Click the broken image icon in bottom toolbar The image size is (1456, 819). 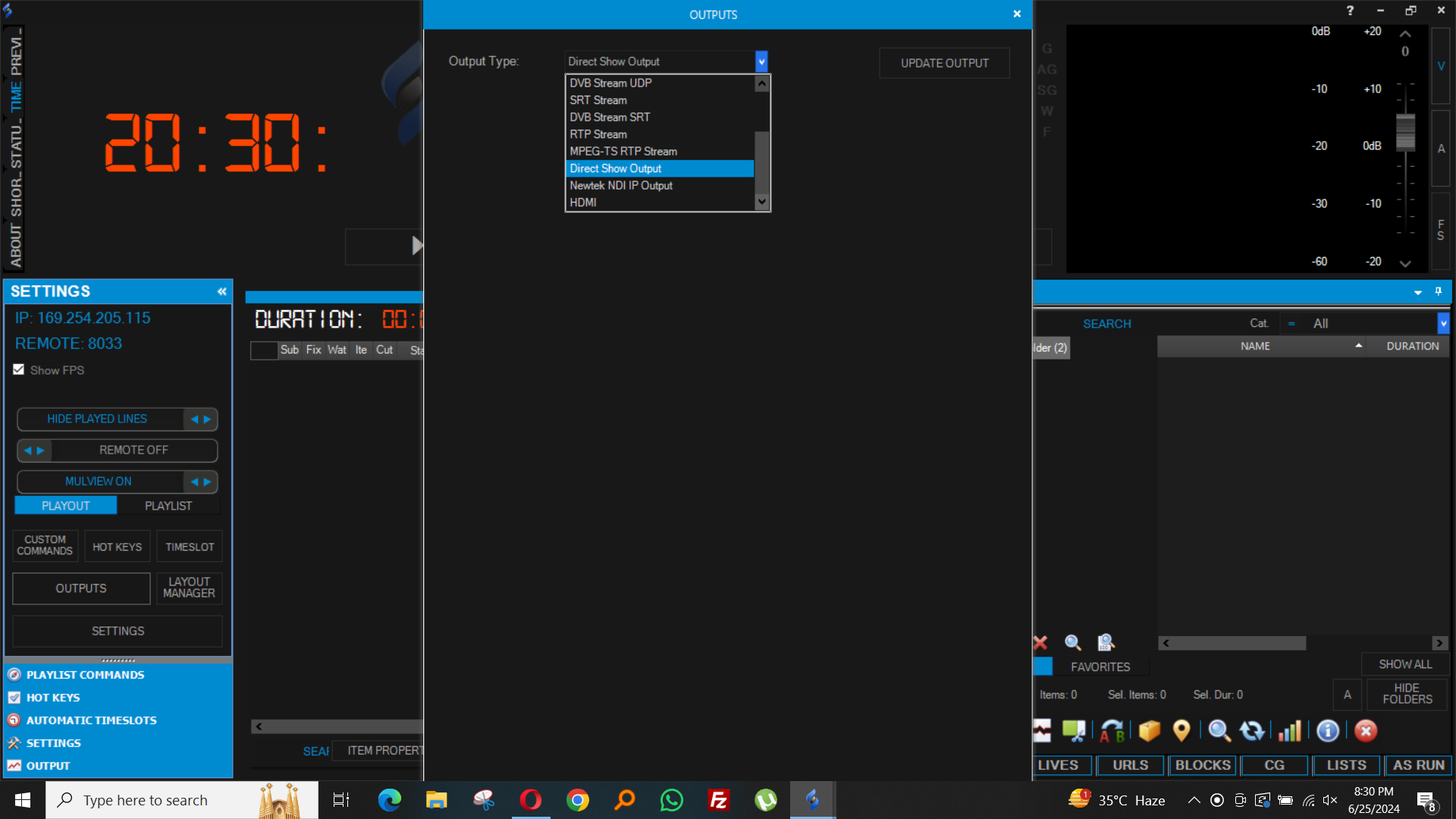pyautogui.click(x=1042, y=731)
